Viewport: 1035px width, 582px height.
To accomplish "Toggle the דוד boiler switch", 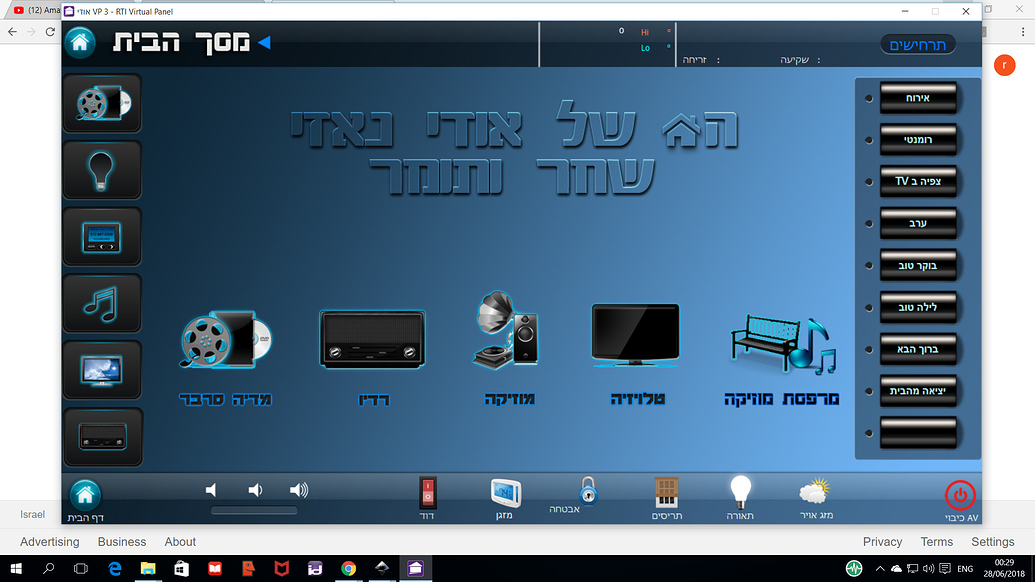I will (x=427, y=492).
